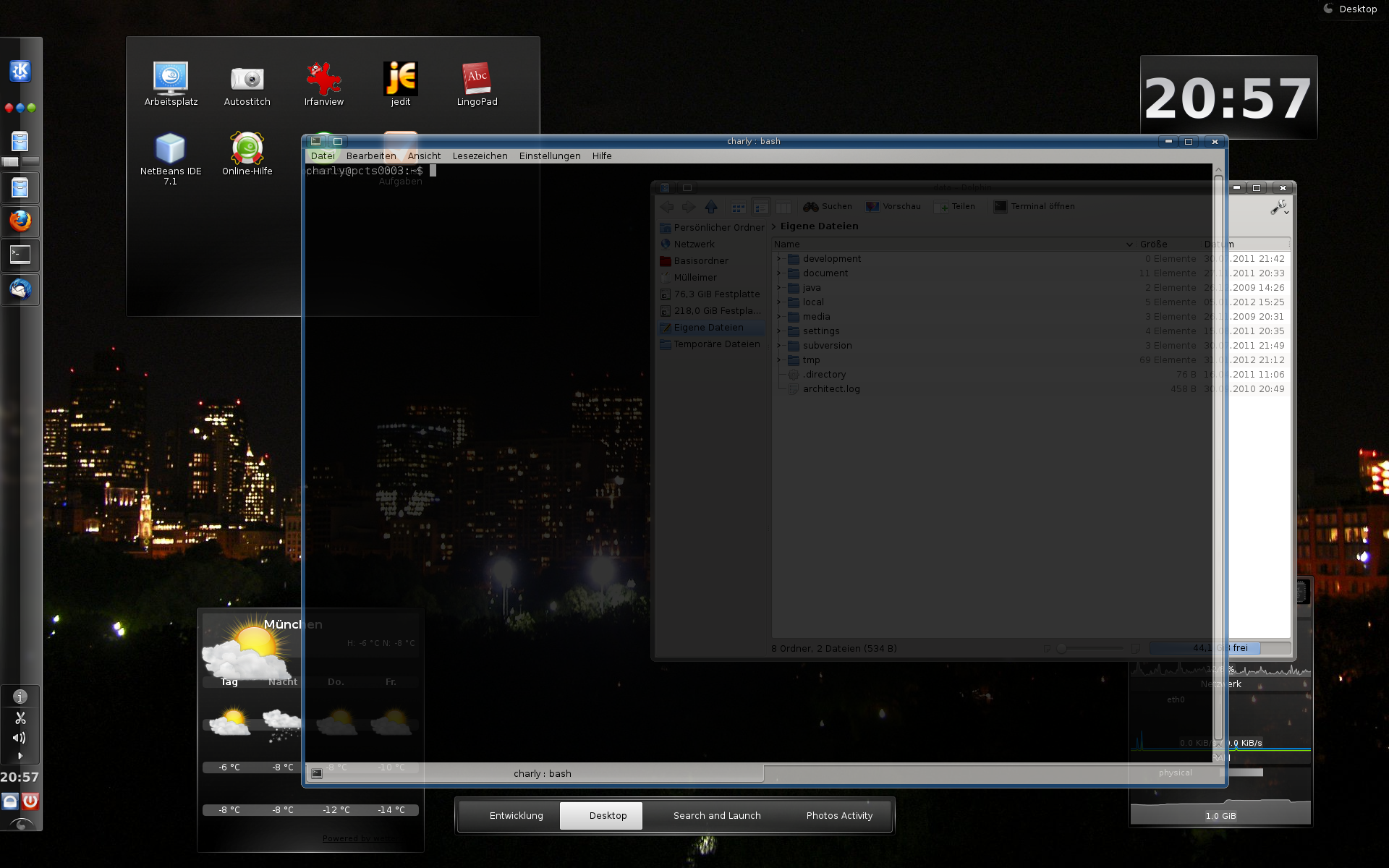Expand the tmp folder in Dolphin
Viewport: 1389px width, 868px height.
point(779,360)
